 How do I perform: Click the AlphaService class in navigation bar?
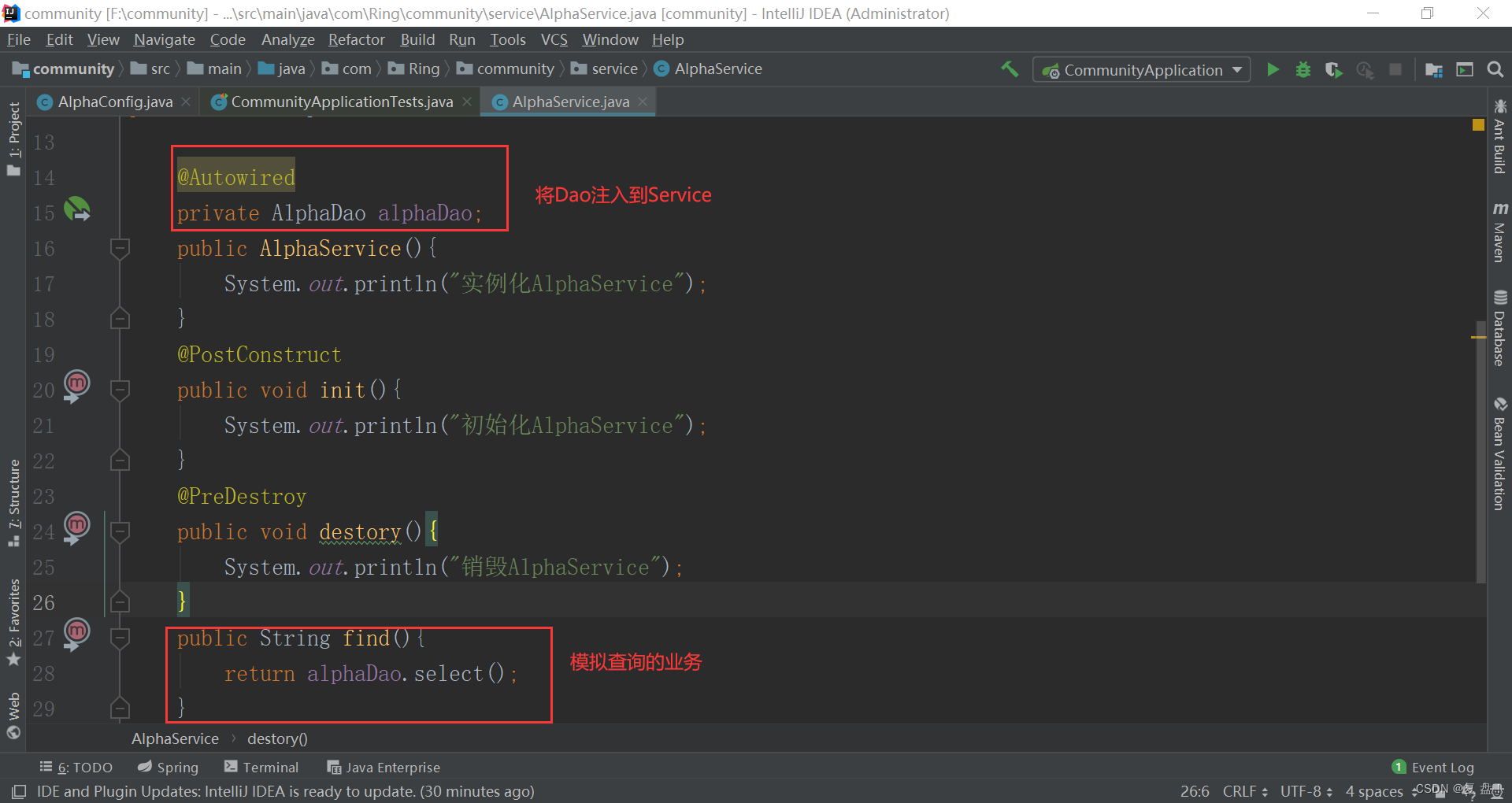(x=709, y=69)
